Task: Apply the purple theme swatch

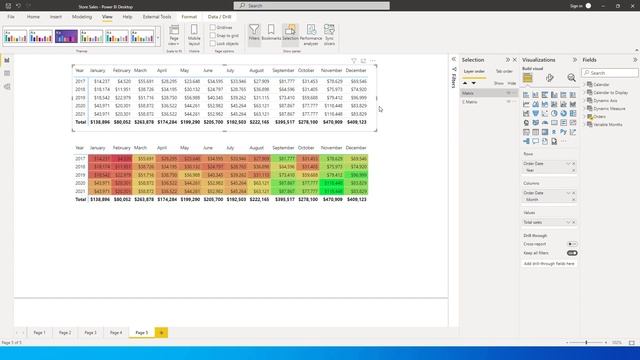Action: tap(66, 36)
